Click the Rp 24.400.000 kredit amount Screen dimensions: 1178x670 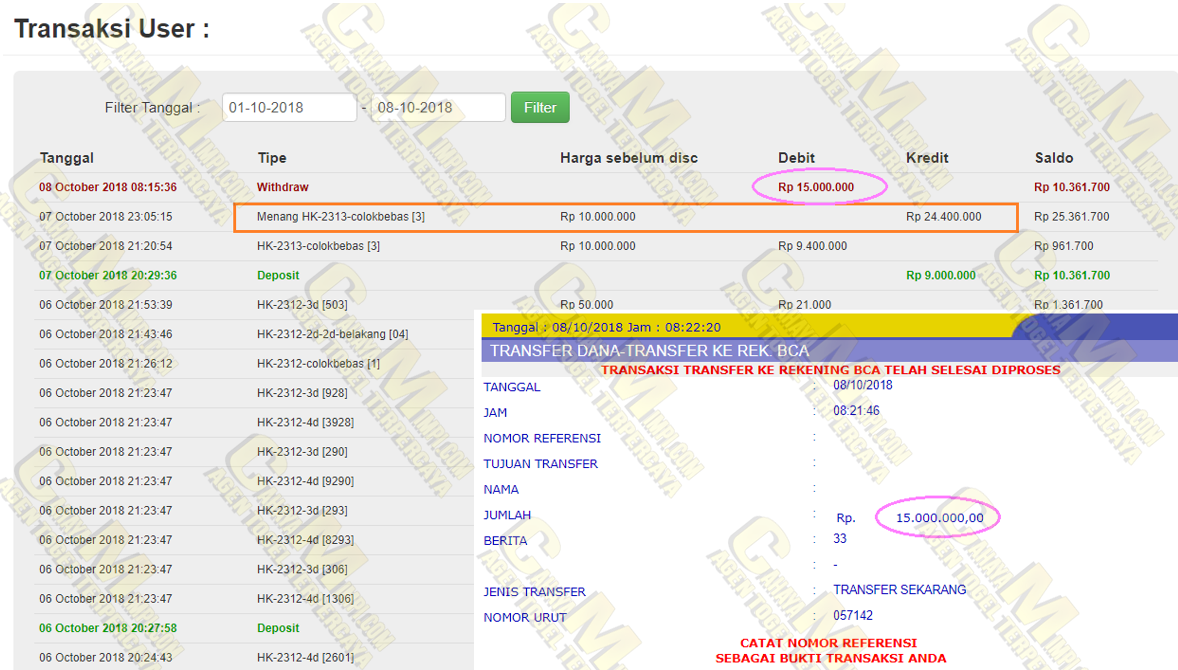coord(943,217)
